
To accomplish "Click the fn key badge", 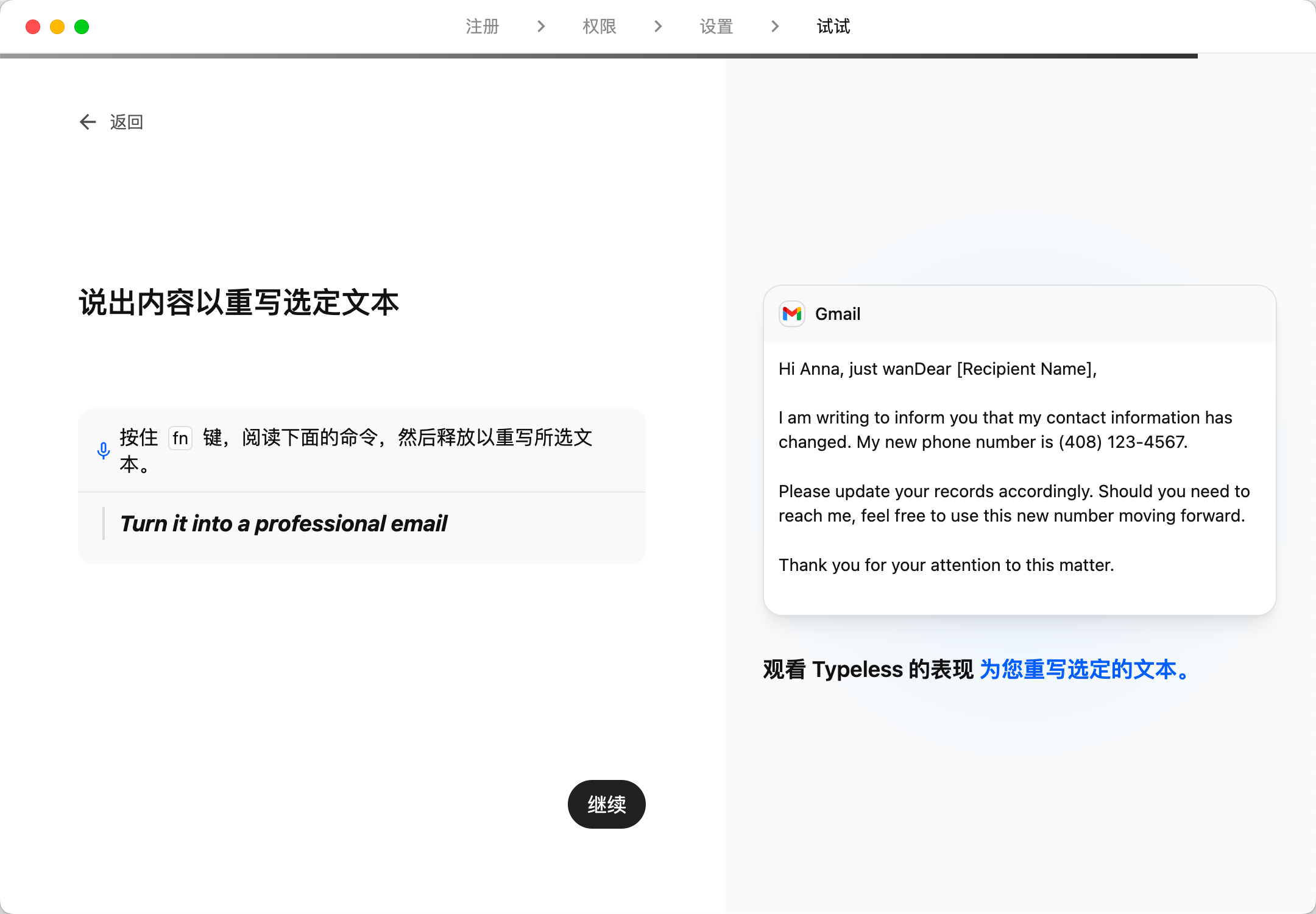I will pyautogui.click(x=180, y=438).
